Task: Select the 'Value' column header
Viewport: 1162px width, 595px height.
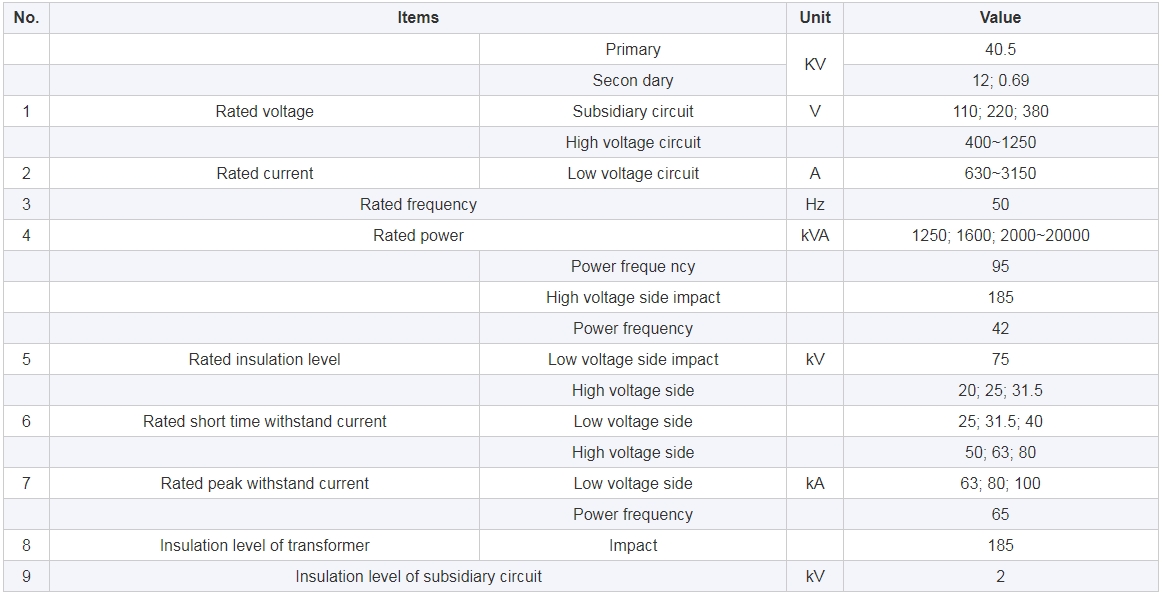Action: (1000, 18)
